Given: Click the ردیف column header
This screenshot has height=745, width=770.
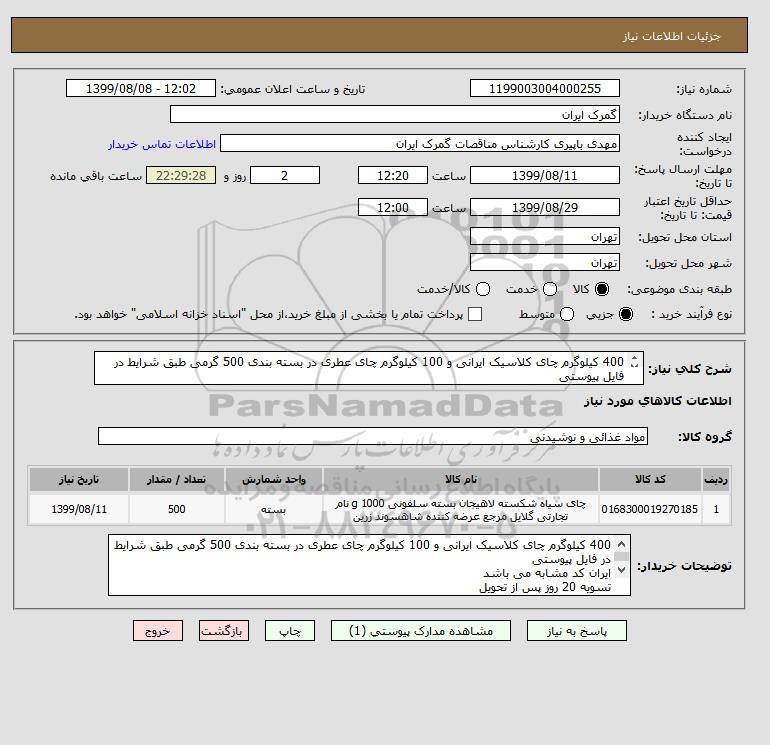Looking at the screenshot, I should pyautogui.click(x=716, y=479).
